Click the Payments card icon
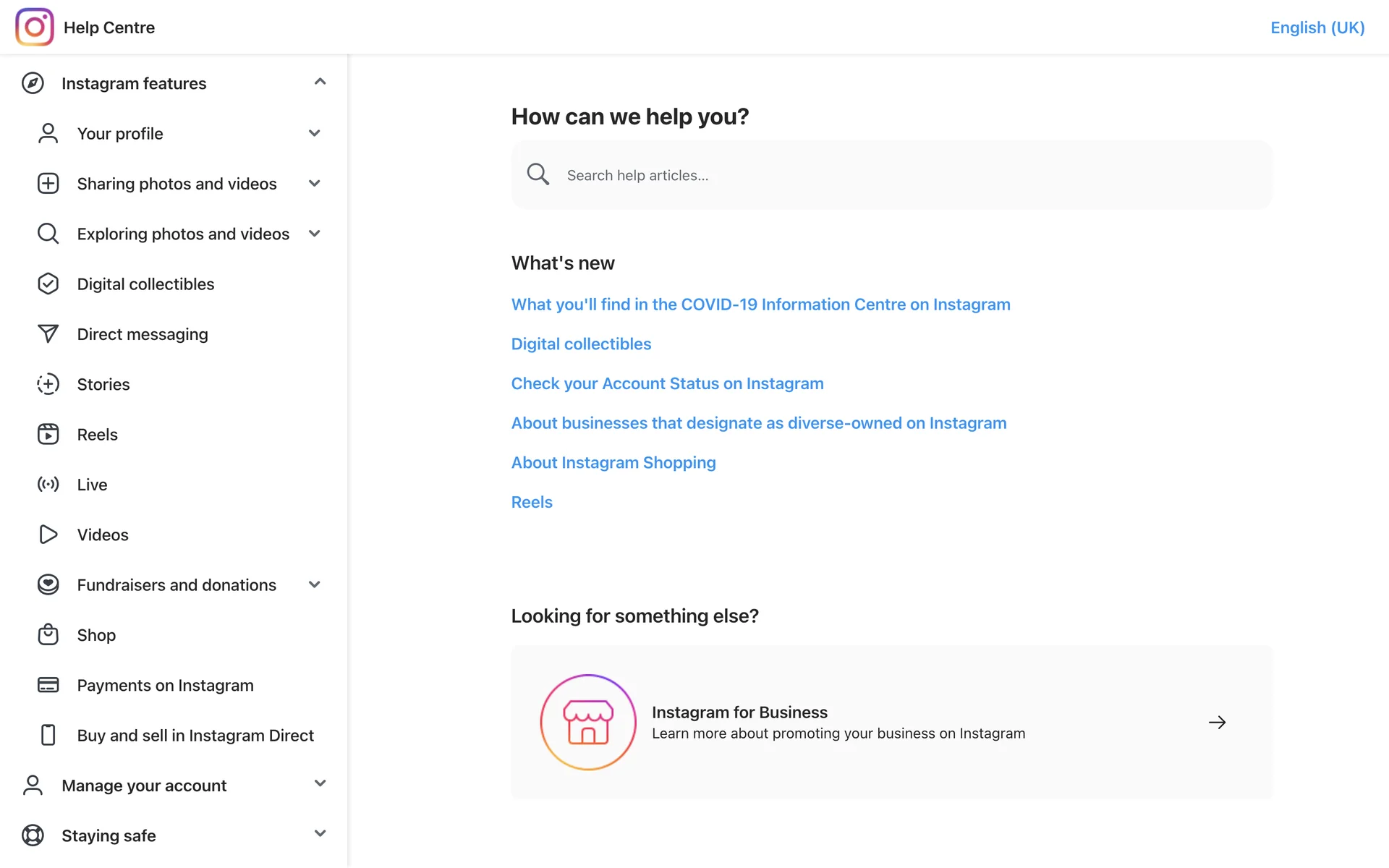1389x868 pixels. click(48, 685)
